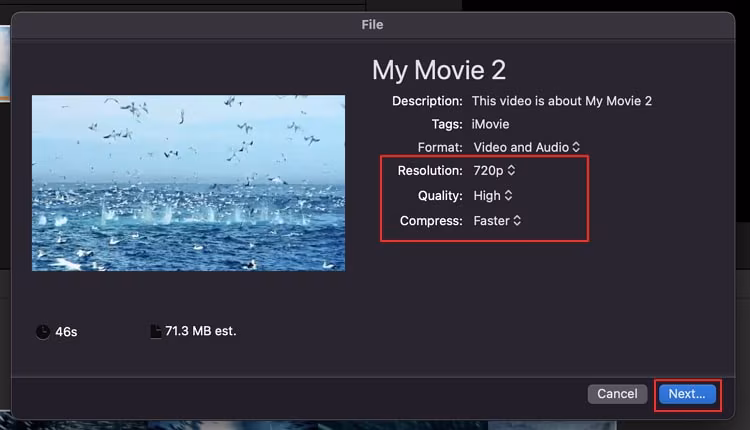Click the Description label
The image size is (750, 430).
[x=427, y=101]
